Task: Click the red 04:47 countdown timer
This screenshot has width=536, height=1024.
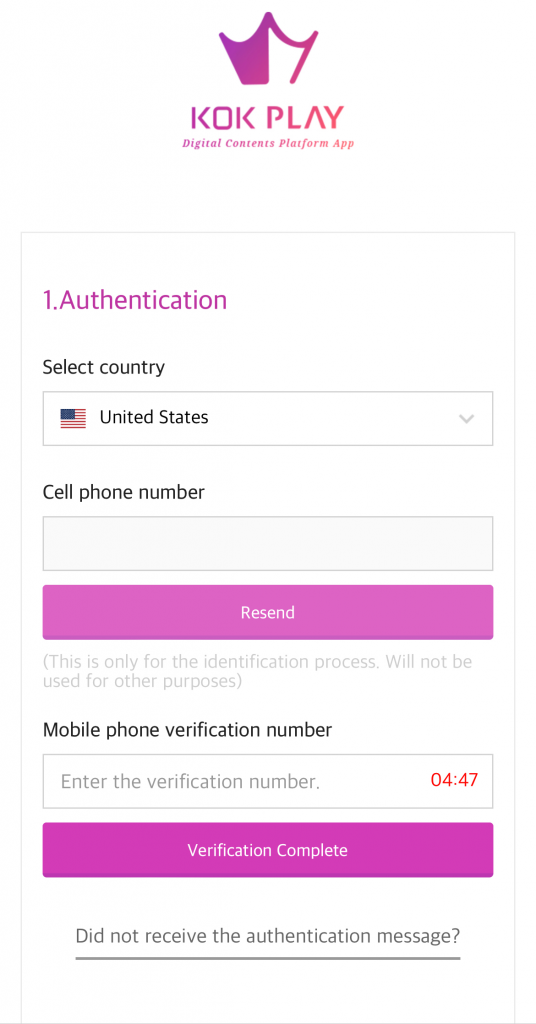Action: tap(454, 780)
